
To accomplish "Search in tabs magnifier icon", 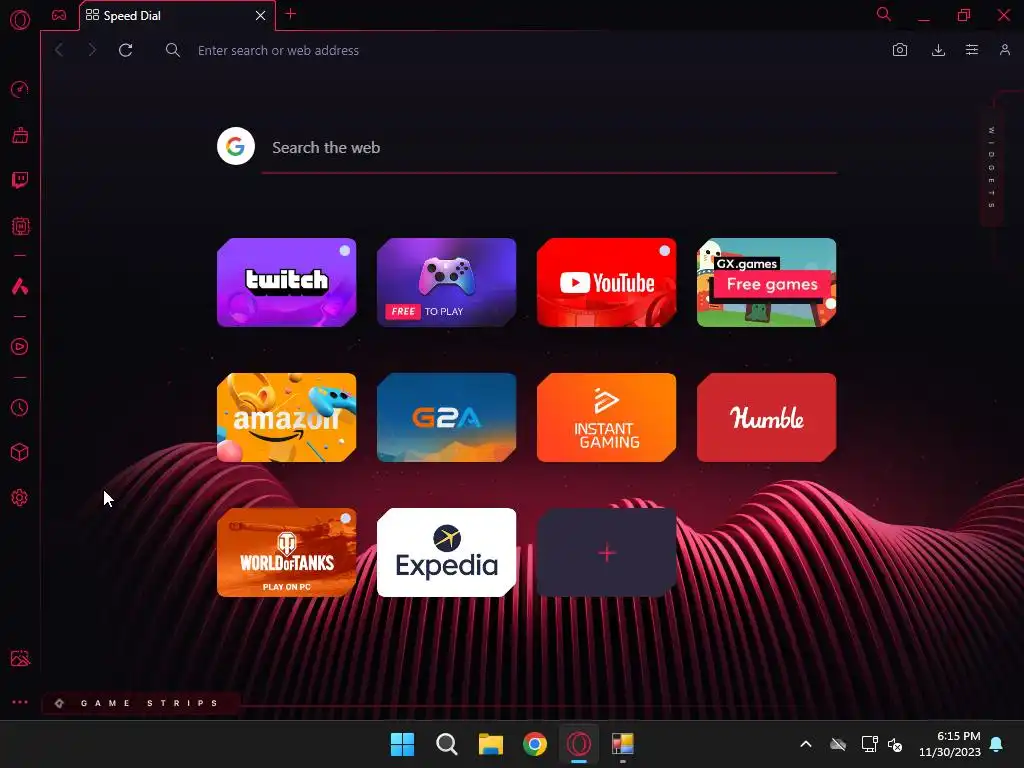I will point(884,14).
